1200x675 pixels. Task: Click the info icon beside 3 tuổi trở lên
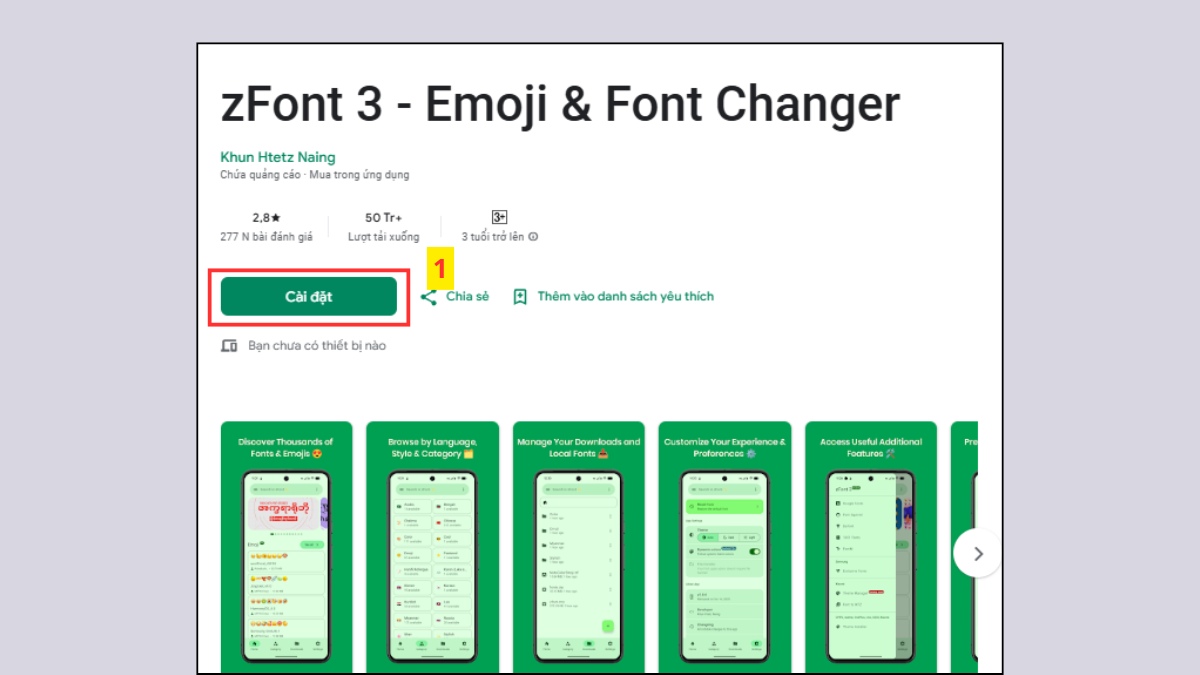tap(533, 237)
